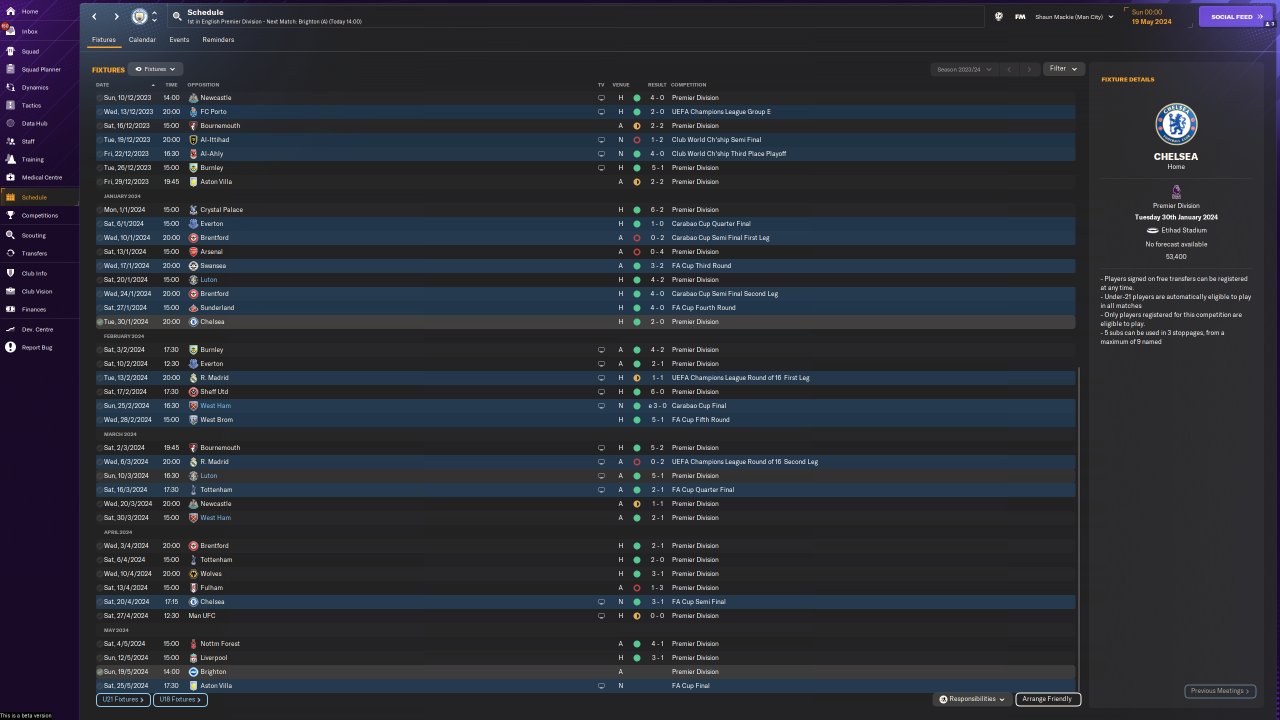Click the Swansea FA Cup Third Round row
This screenshot has height=720, width=1280.
pos(586,266)
